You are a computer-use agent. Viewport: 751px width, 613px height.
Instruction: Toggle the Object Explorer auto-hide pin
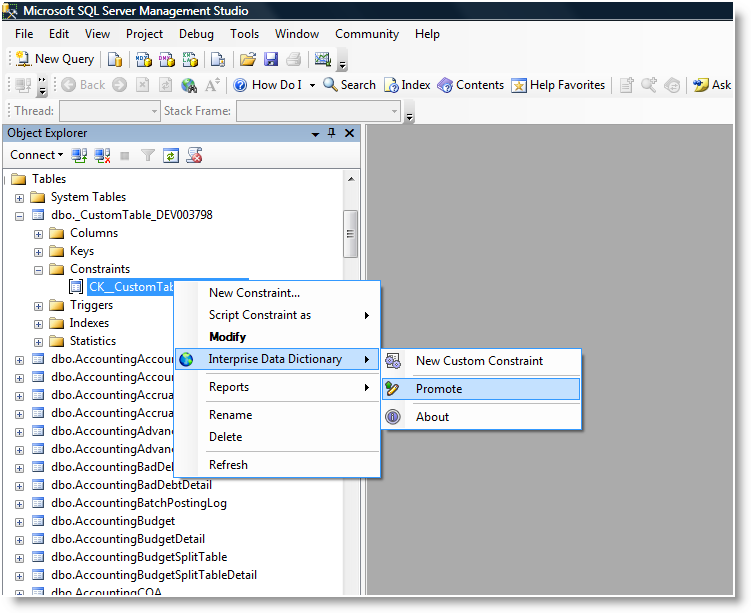pyautogui.click(x=332, y=133)
